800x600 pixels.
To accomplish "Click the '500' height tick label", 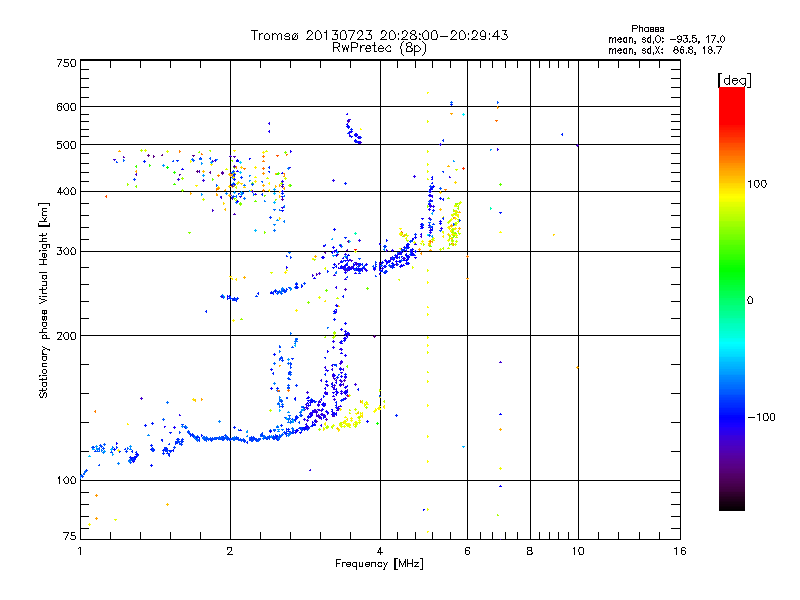I will pyautogui.click(x=66, y=145).
